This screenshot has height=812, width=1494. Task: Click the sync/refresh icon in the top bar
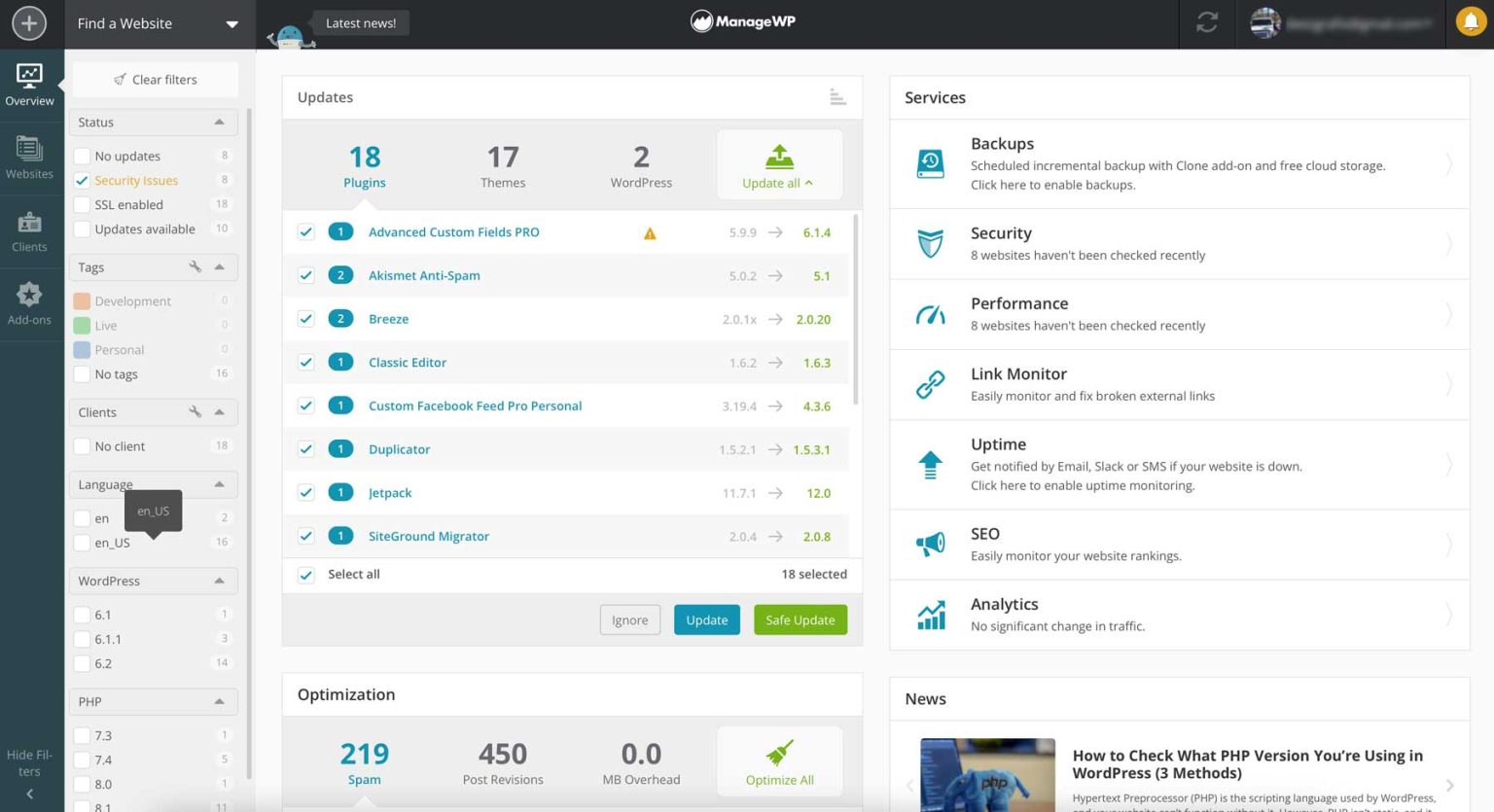pyautogui.click(x=1207, y=22)
